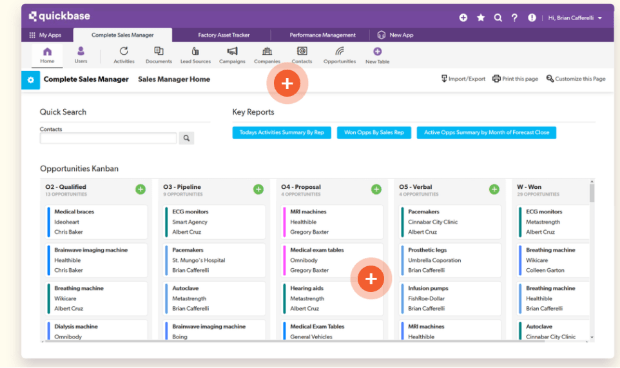Add opportunity to 05 - Verbal column

point(494,189)
